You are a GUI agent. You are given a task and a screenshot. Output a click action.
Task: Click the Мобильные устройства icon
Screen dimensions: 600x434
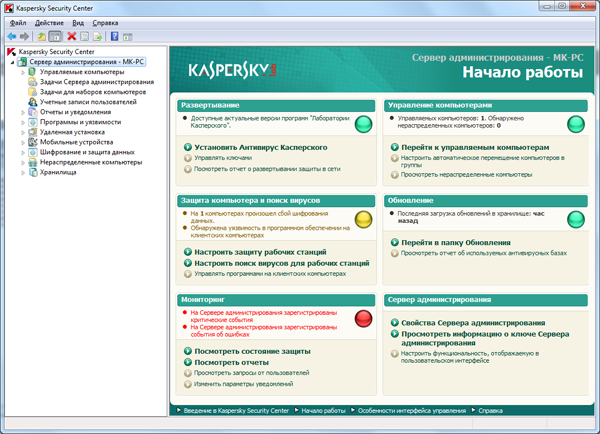pos(33,142)
